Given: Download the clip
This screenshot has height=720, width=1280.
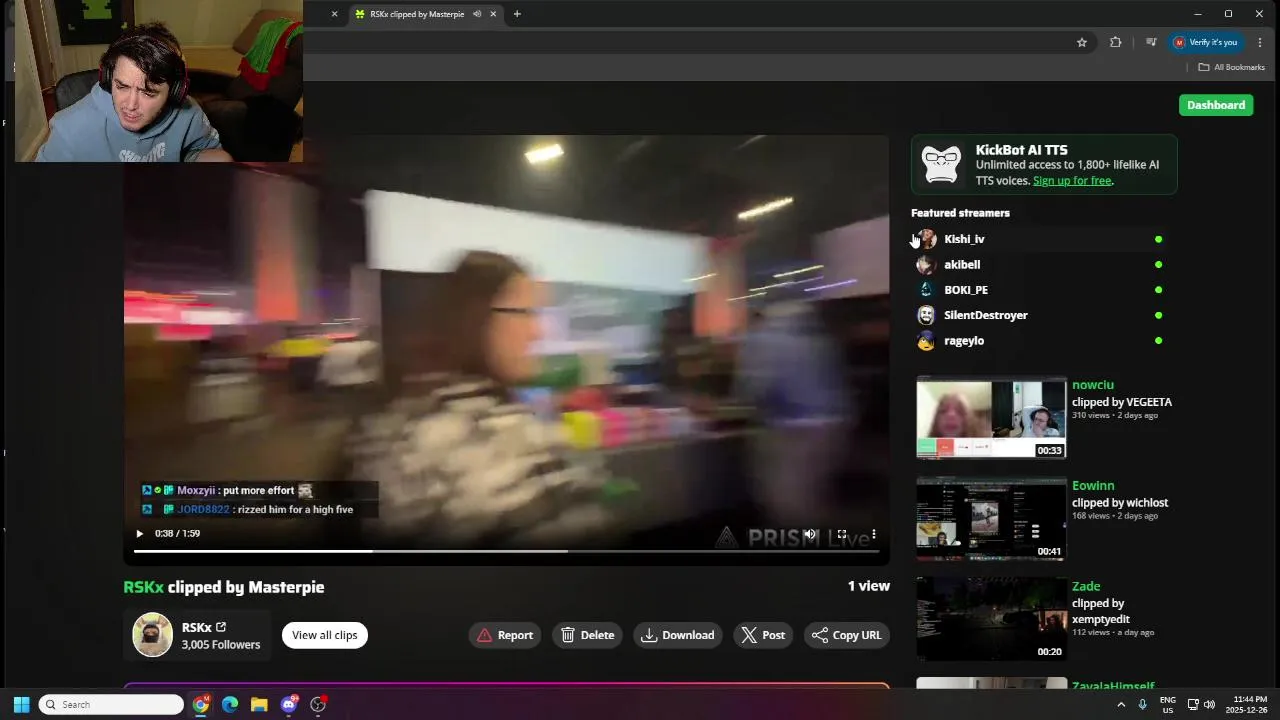Looking at the screenshot, I should [x=678, y=635].
